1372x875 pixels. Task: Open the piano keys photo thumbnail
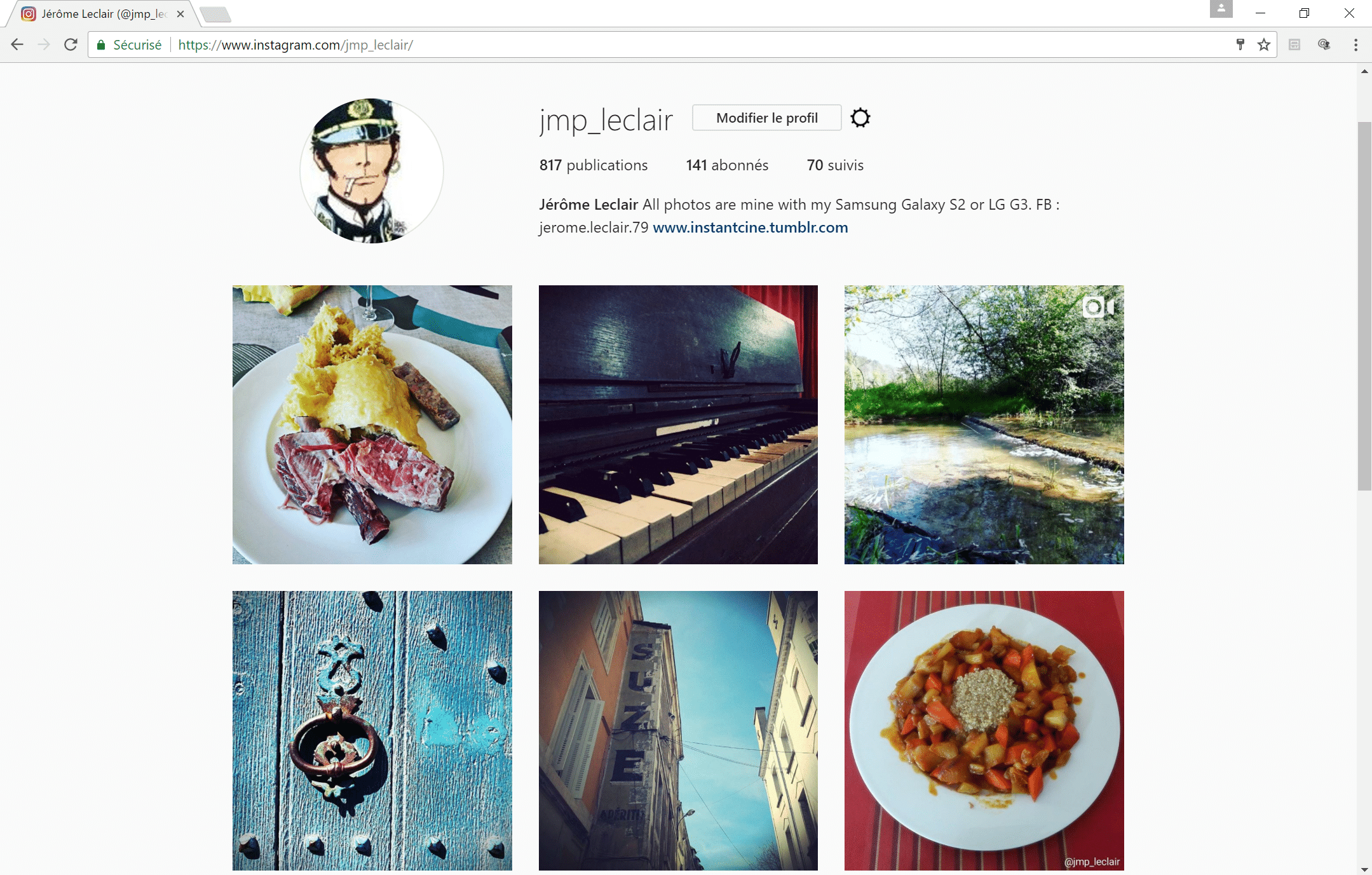point(678,424)
